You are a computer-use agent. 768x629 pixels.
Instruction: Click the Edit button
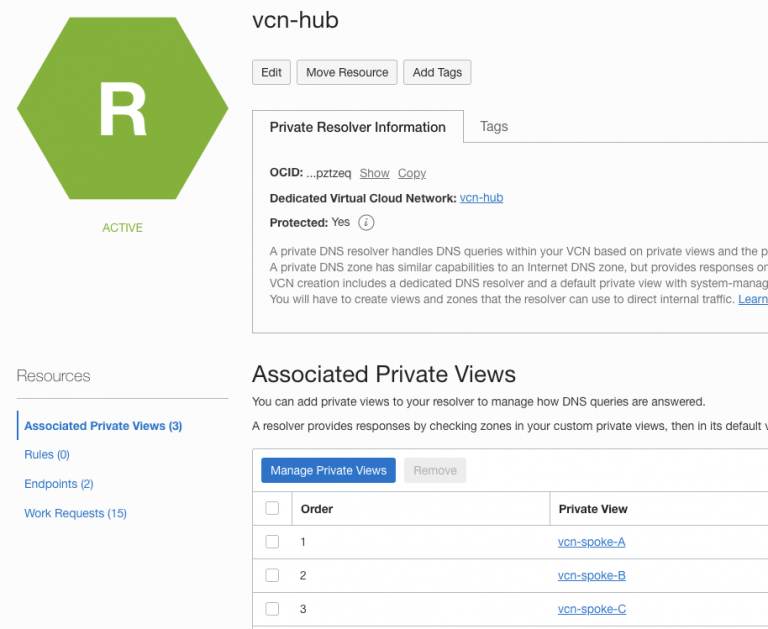[x=271, y=72]
